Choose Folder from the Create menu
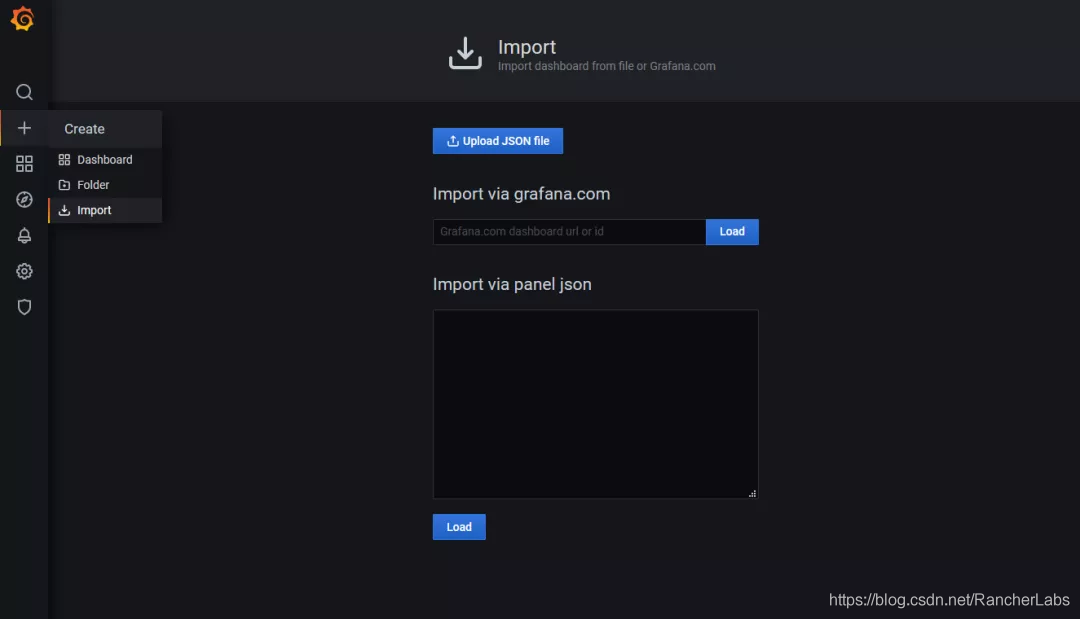Image resolution: width=1080 pixels, height=619 pixels. click(x=105, y=185)
